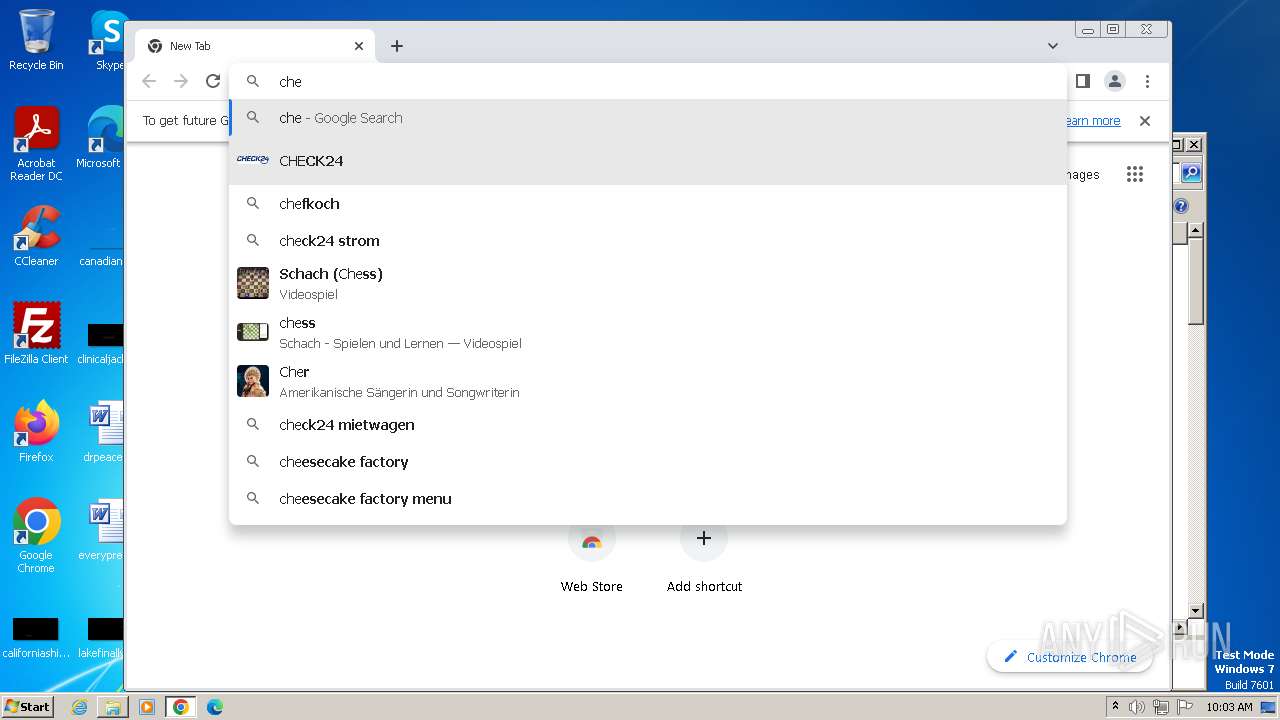Open Chrome three-dot menu
The height and width of the screenshot is (720, 1280).
pyautogui.click(x=1147, y=81)
